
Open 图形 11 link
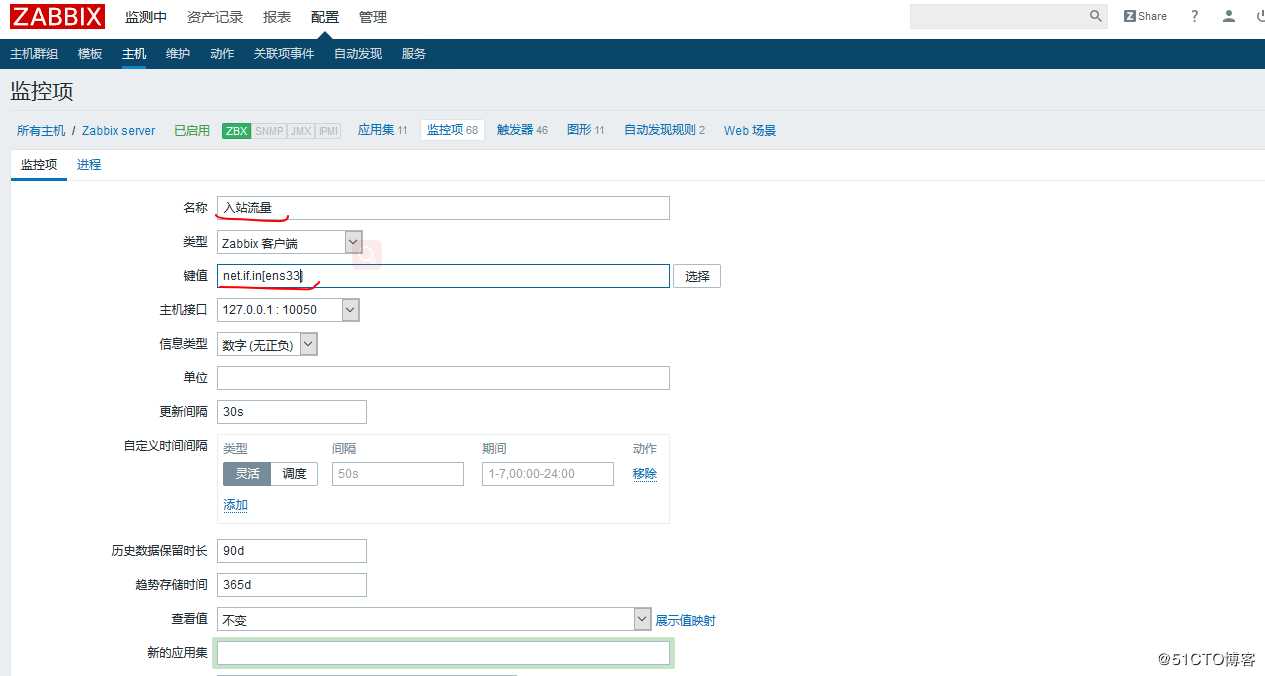[x=585, y=130]
